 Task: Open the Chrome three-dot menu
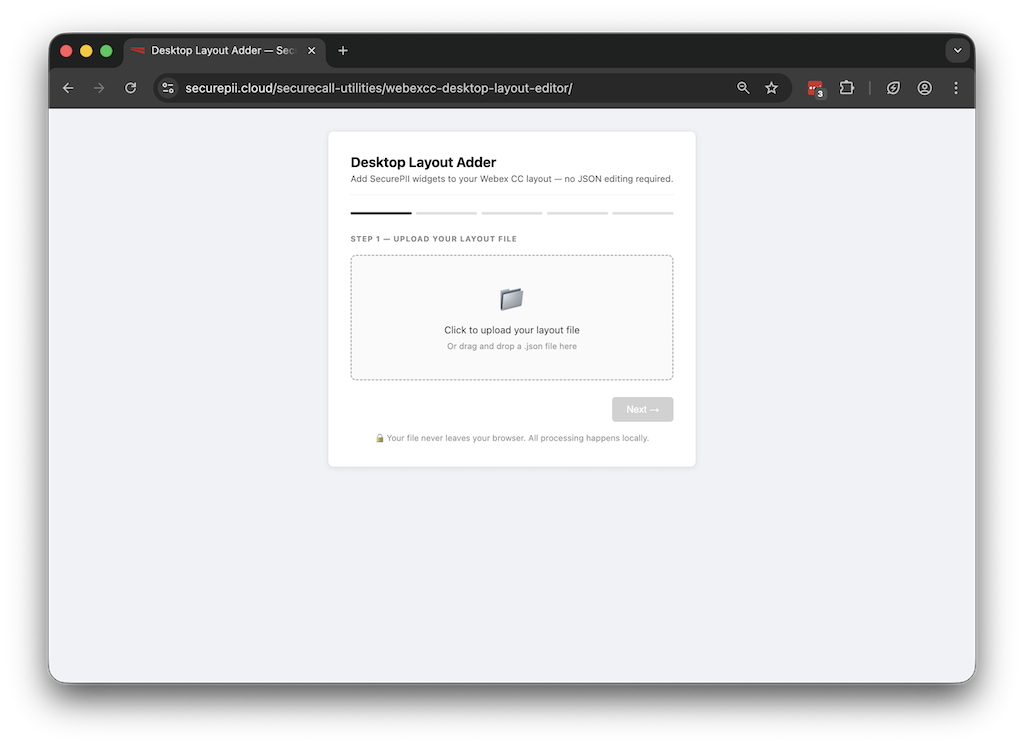[x=956, y=88]
